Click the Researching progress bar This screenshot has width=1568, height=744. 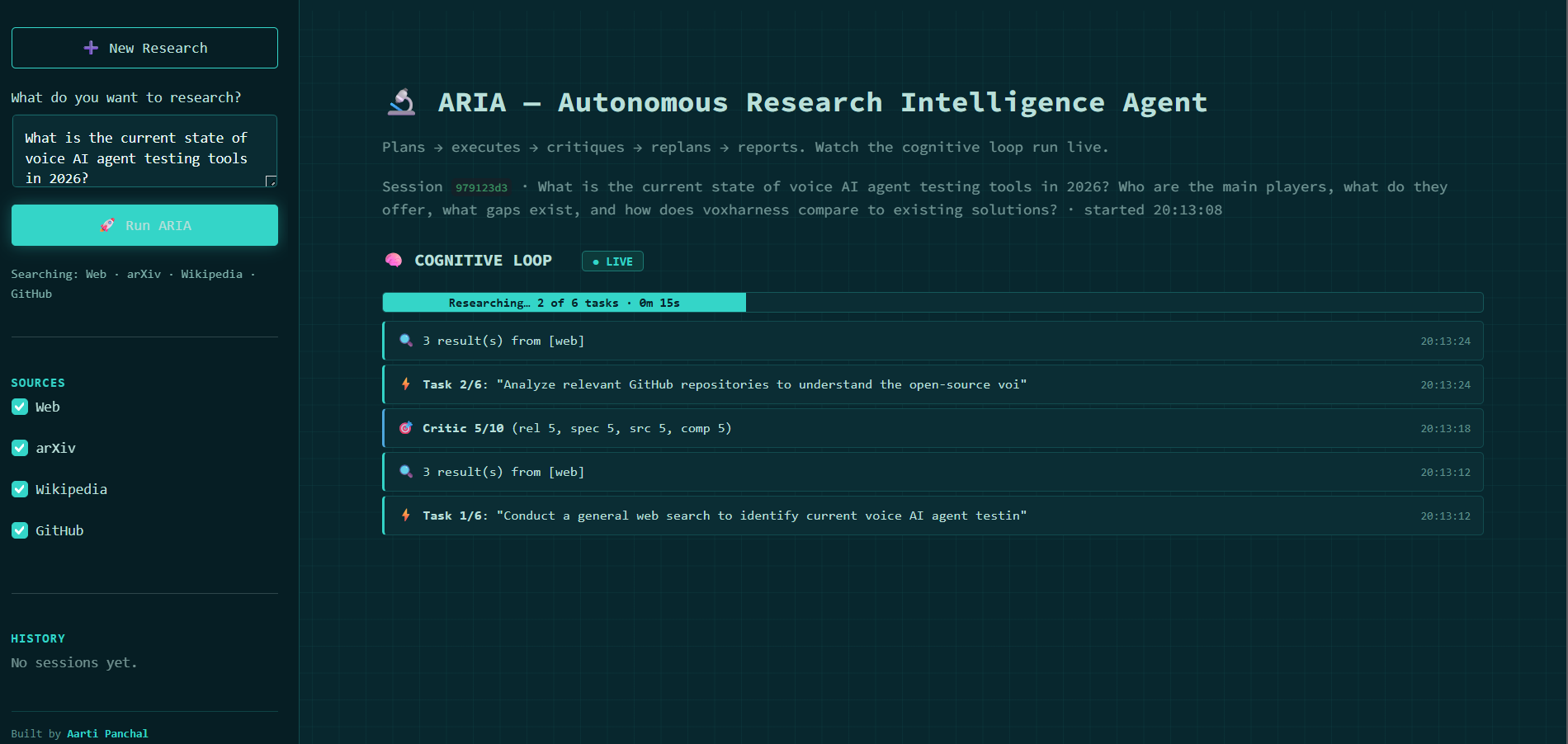pyautogui.click(x=933, y=303)
